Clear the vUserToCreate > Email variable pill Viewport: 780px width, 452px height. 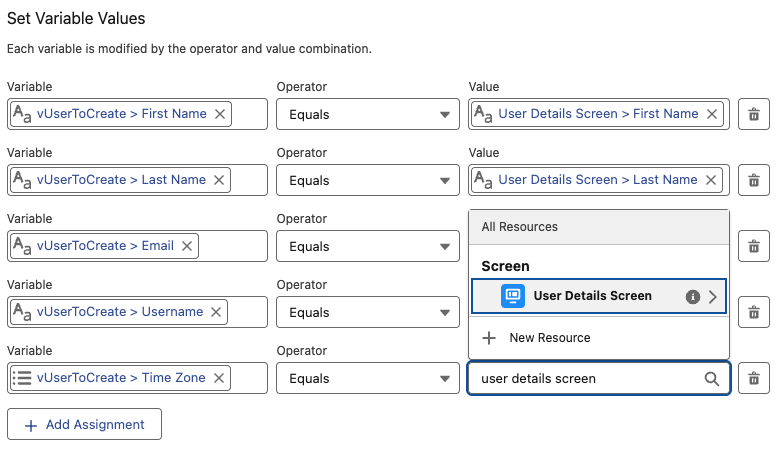coord(187,246)
